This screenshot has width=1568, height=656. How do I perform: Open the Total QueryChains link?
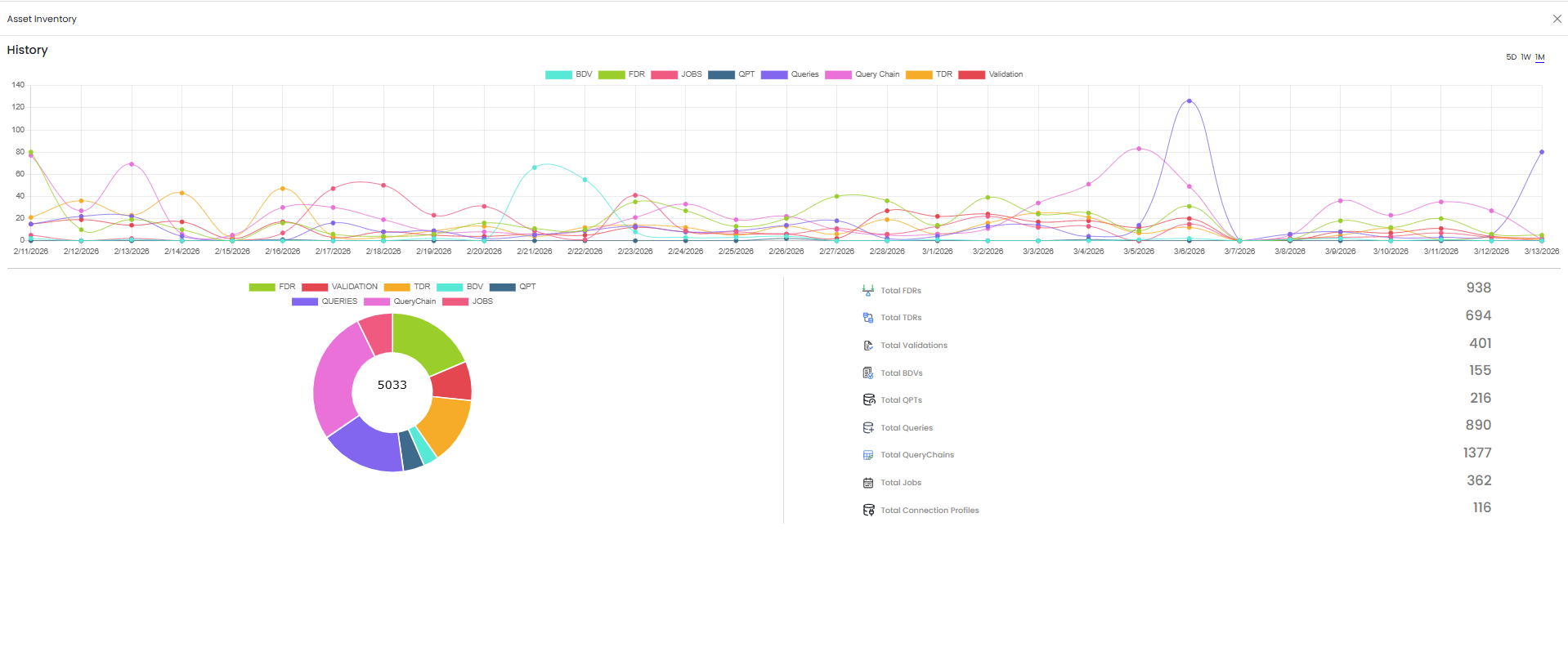917,455
